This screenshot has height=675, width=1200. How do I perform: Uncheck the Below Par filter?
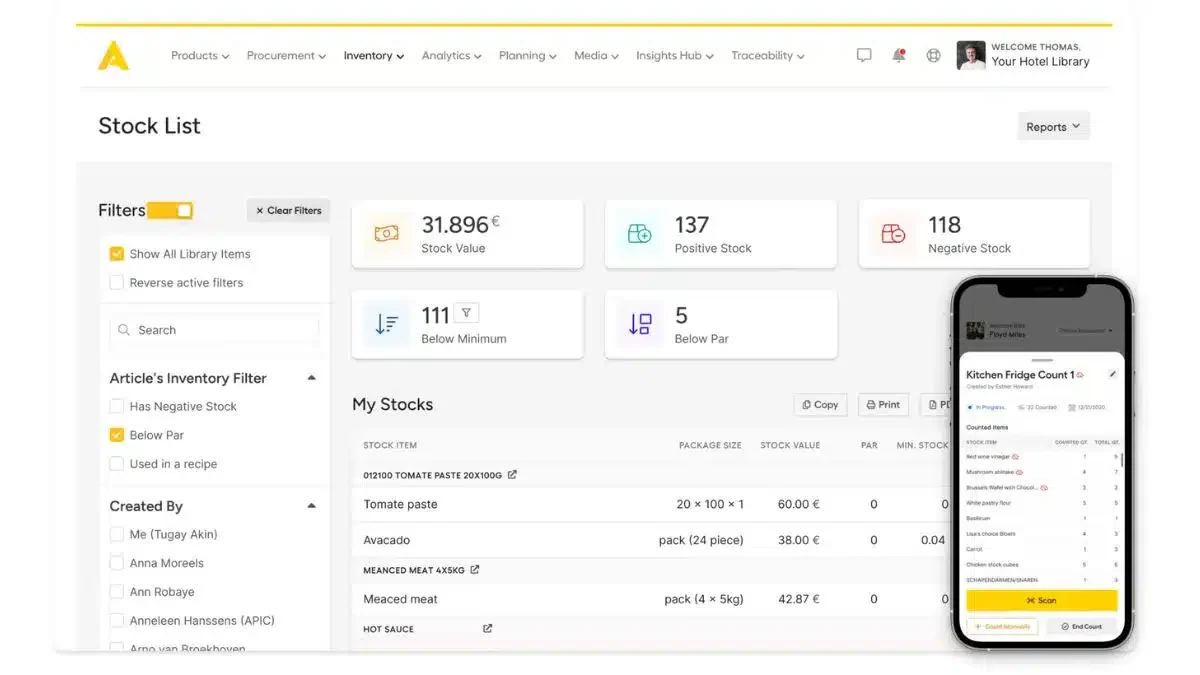tap(117, 435)
